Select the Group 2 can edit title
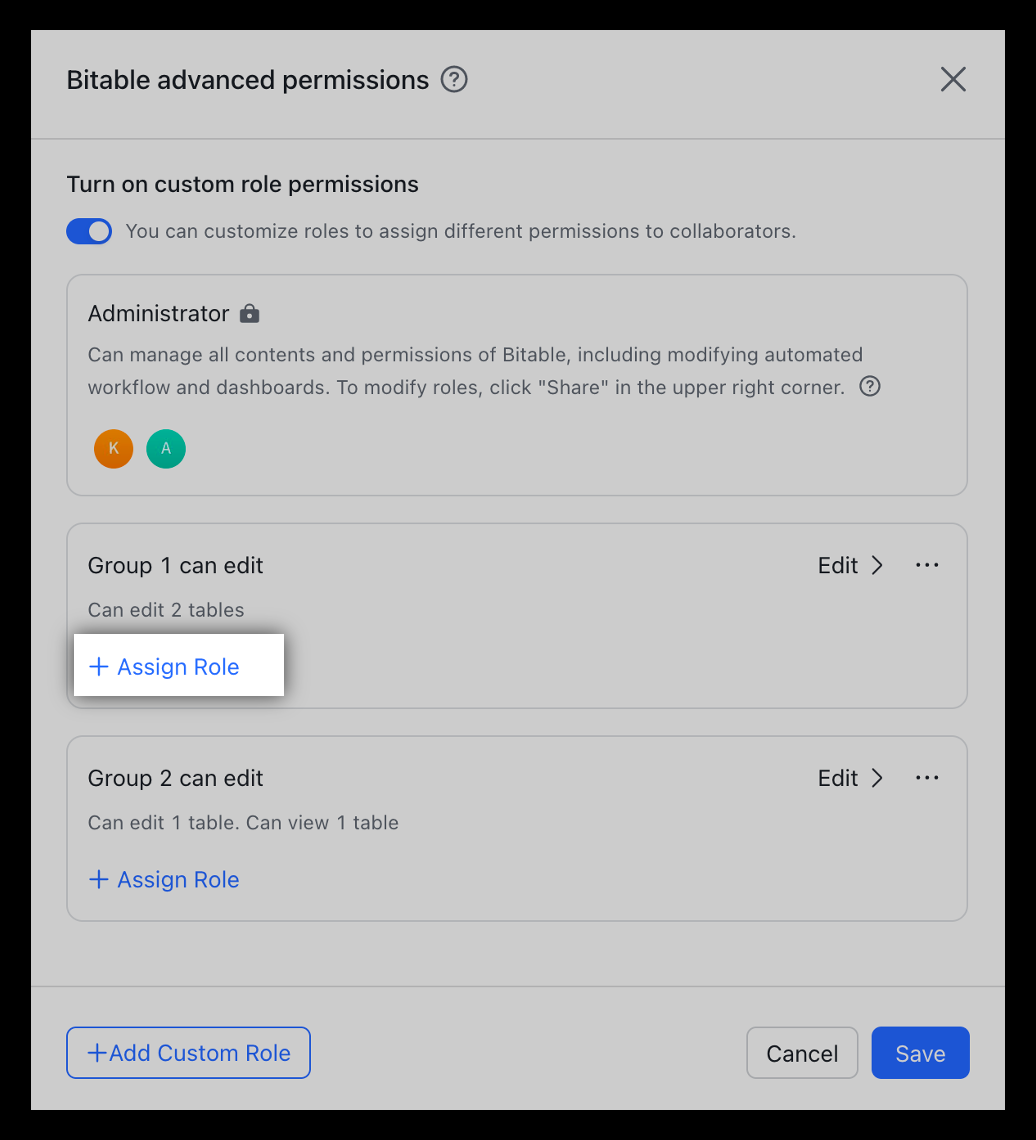The height and width of the screenshot is (1140, 1036). (x=176, y=778)
